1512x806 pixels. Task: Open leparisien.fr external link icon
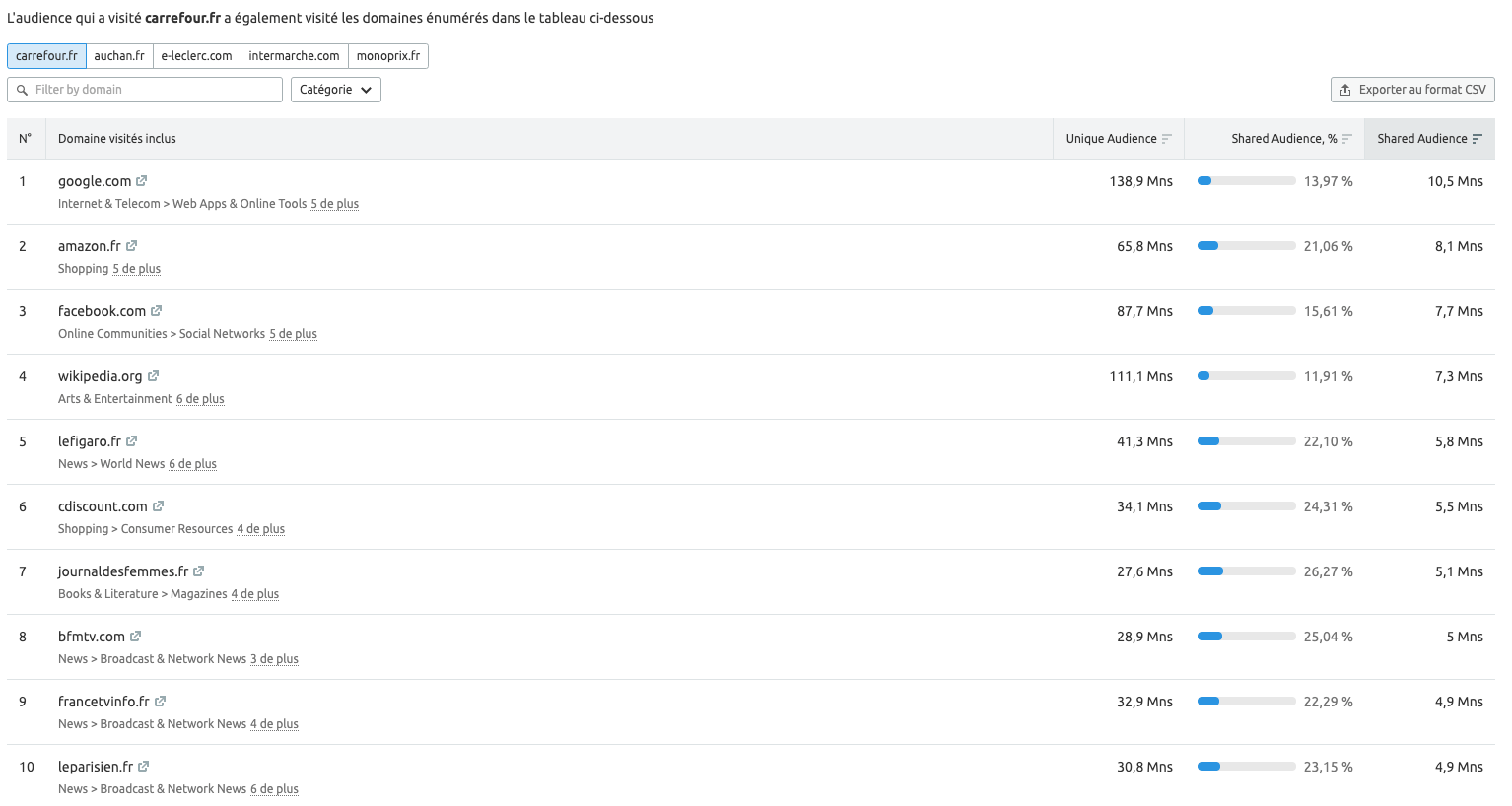point(143,767)
